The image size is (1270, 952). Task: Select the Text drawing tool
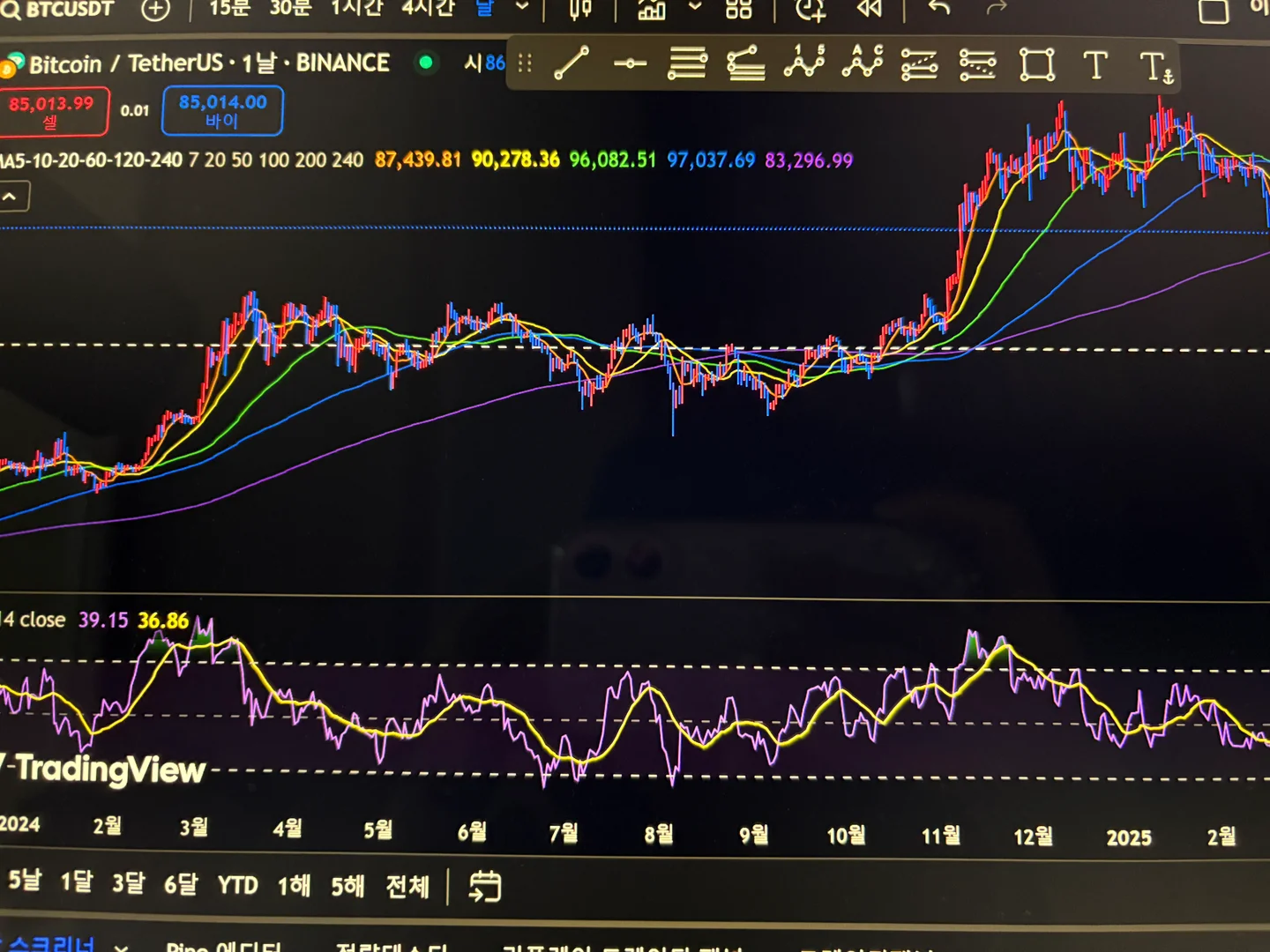pos(1095,65)
